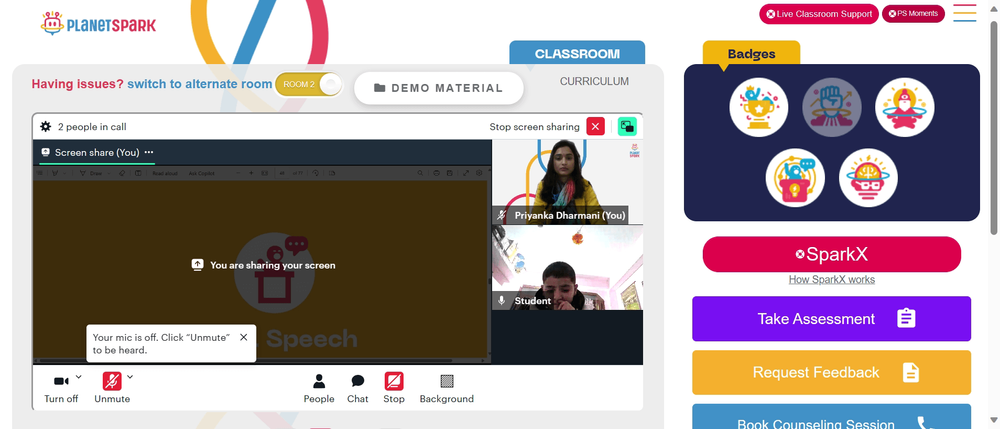Open the Badges tab
The width and height of the screenshot is (1000, 429).
[x=751, y=54]
